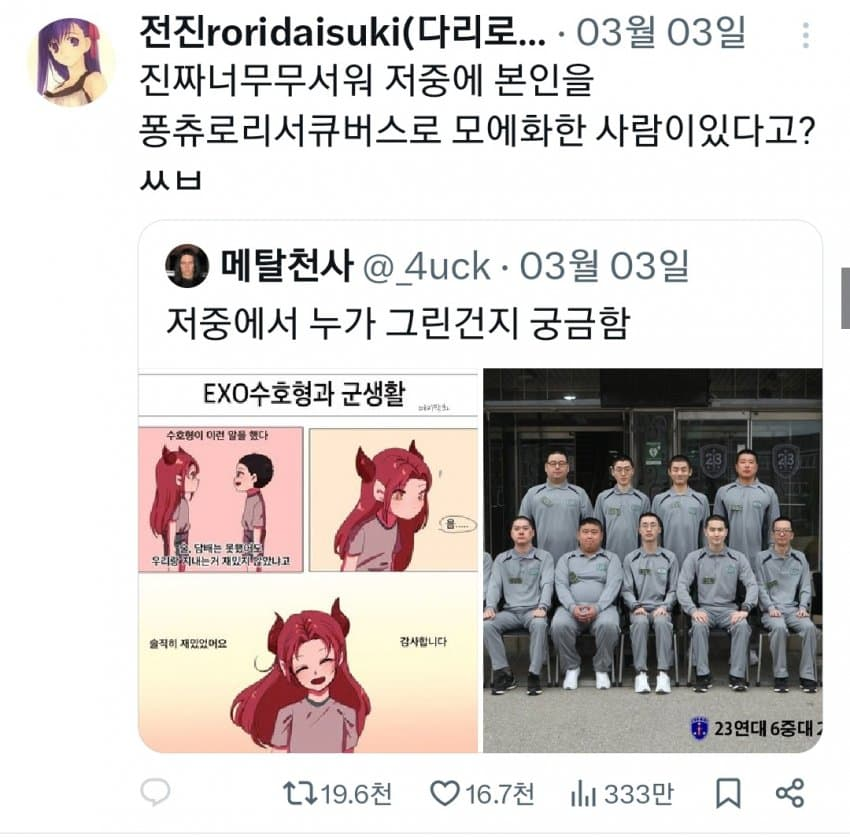850x838 pixels.
Task: Click the retweet arrows icon
Action: (x=299, y=793)
